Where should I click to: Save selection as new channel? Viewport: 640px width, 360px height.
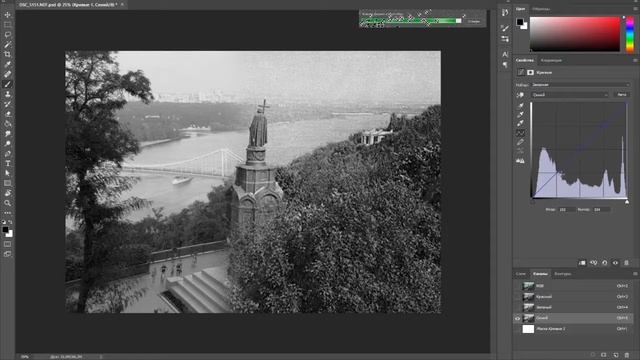pyautogui.click(x=604, y=355)
